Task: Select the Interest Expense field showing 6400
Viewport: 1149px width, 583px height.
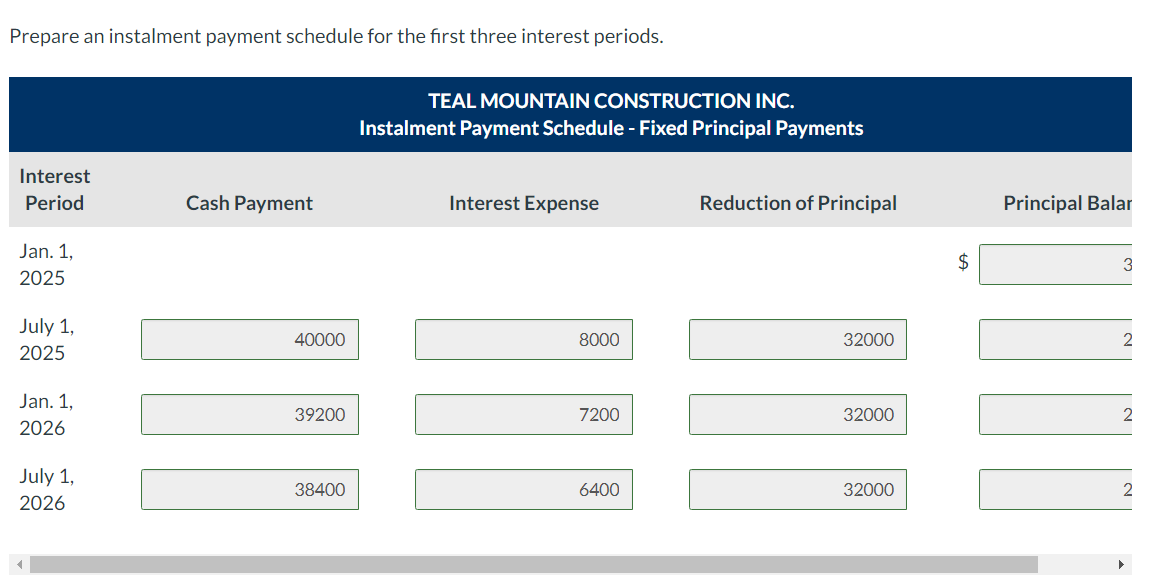Action: [x=523, y=489]
